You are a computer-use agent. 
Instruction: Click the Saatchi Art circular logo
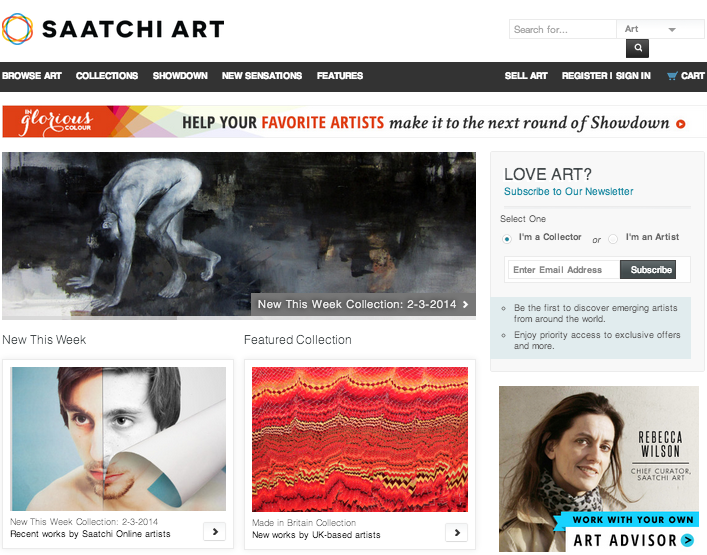pos(18,29)
